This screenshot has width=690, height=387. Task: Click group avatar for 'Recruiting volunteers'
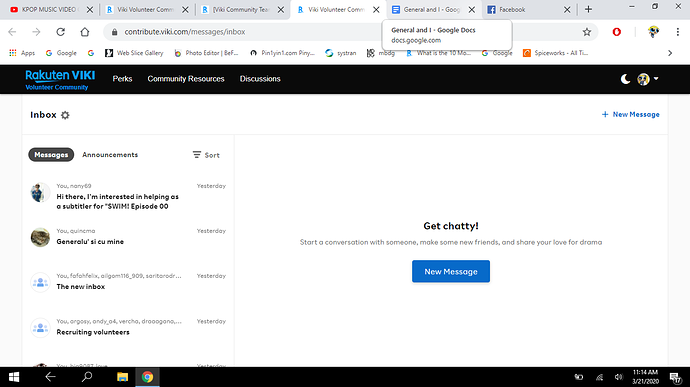(40, 328)
